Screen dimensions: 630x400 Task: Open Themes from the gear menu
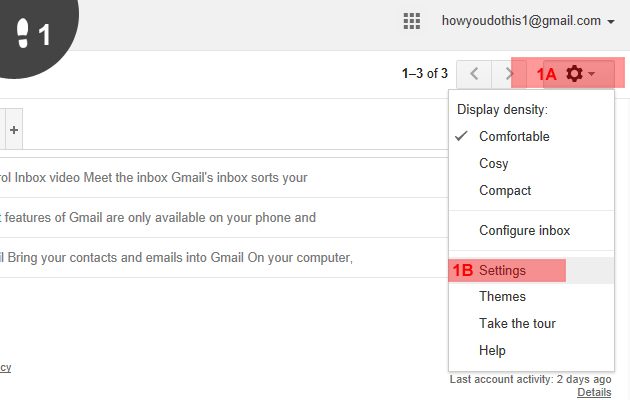pyautogui.click(x=531, y=296)
